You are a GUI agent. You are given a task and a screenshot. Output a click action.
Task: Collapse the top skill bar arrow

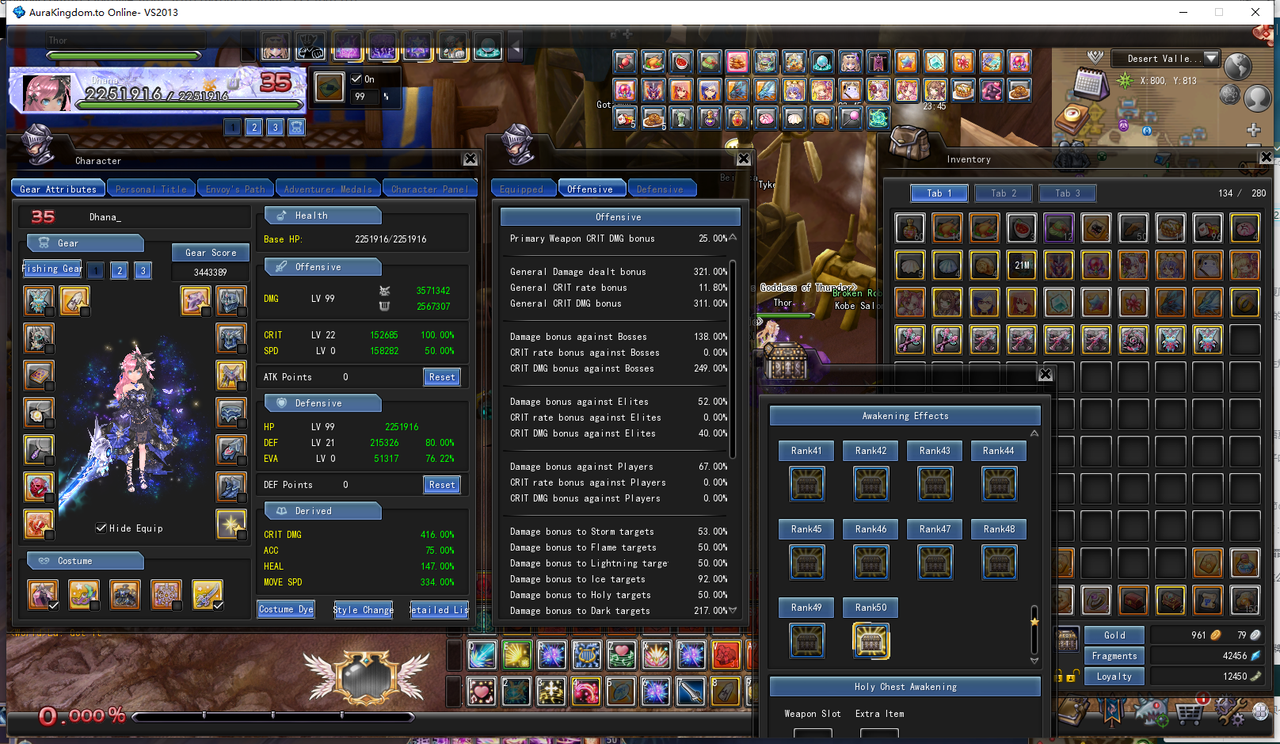pos(515,46)
